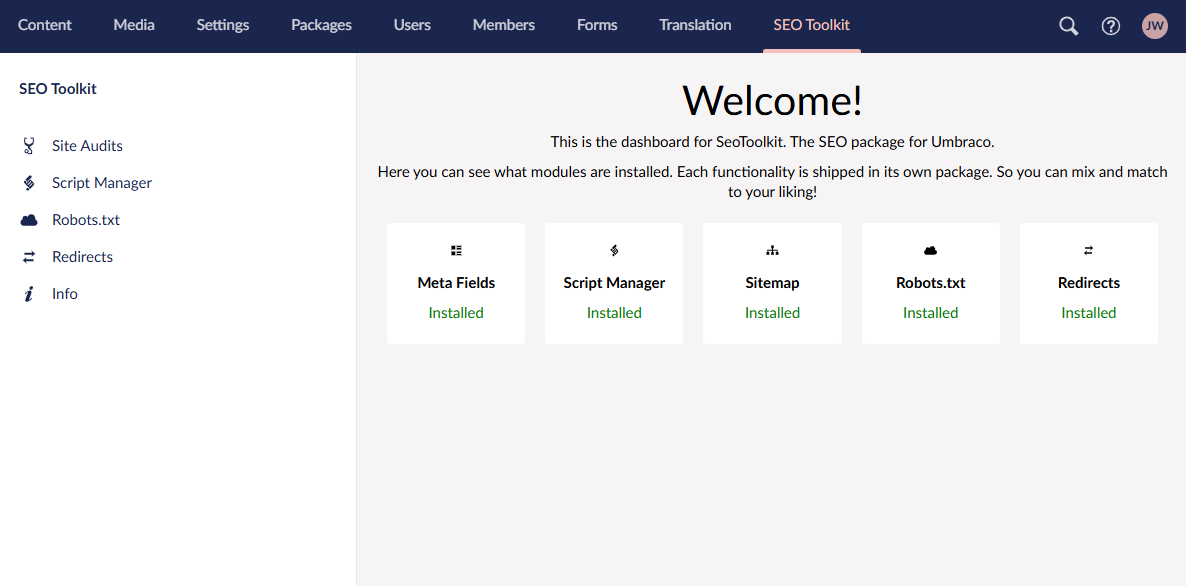Click the JW user avatar

[x=1155, y=25]
